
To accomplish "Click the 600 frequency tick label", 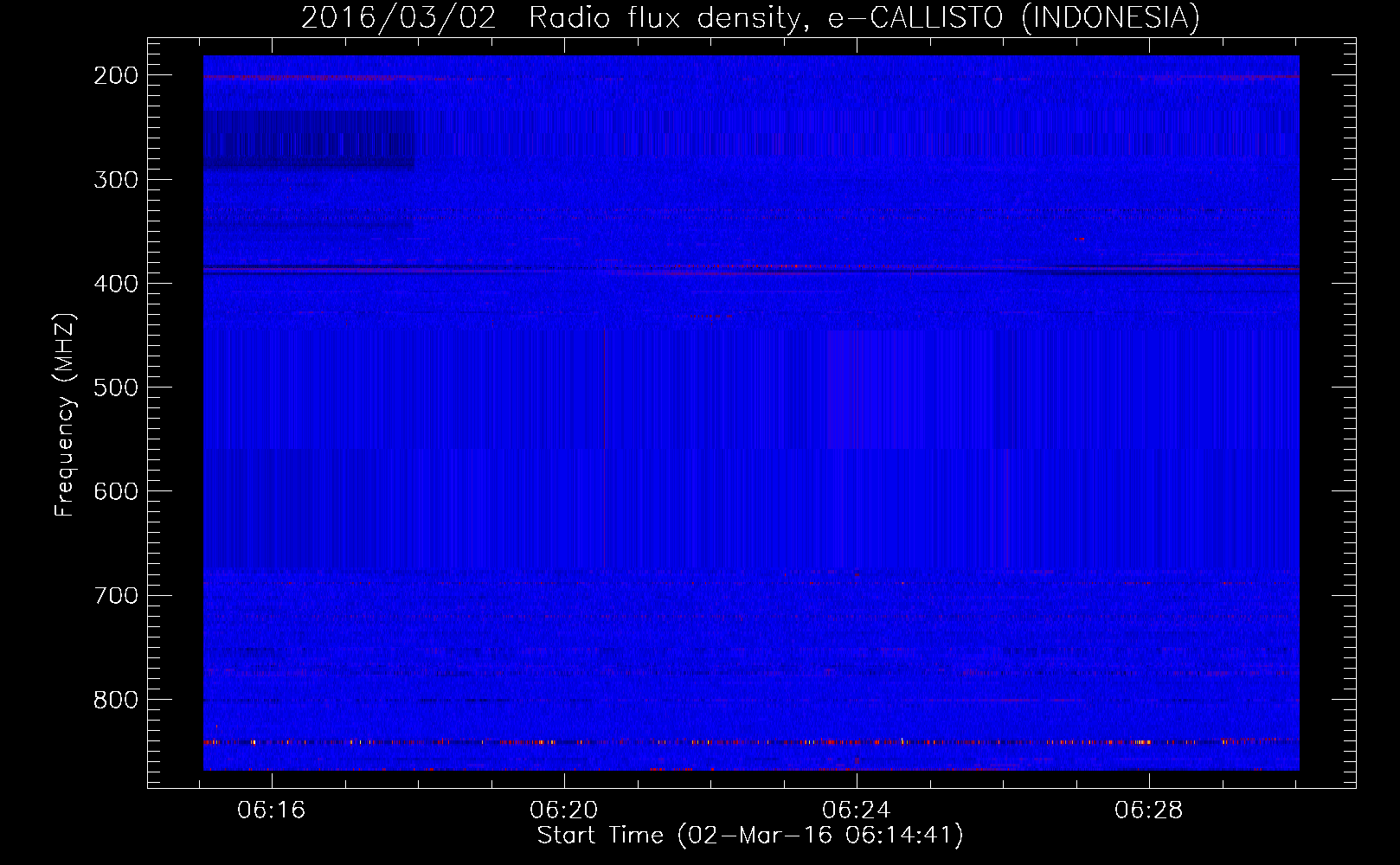I will 116,491.
